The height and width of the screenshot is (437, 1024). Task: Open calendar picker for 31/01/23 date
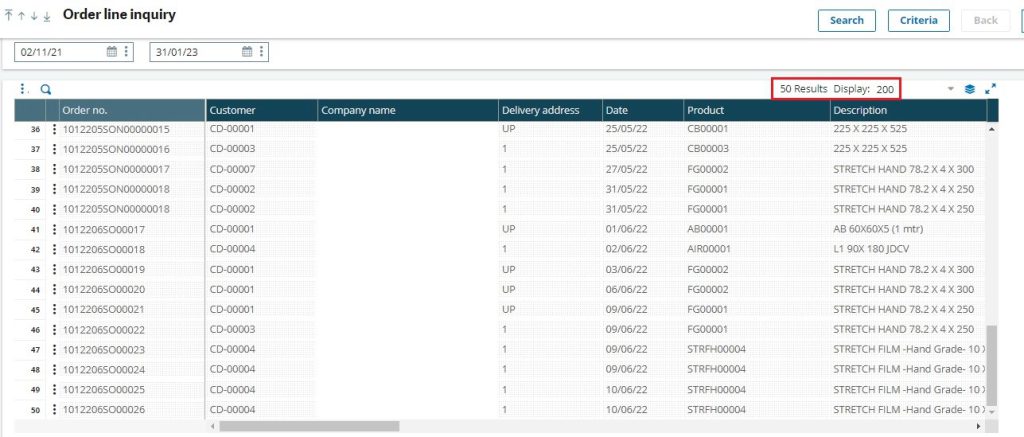pyautogui.click(x=247, y=52)
